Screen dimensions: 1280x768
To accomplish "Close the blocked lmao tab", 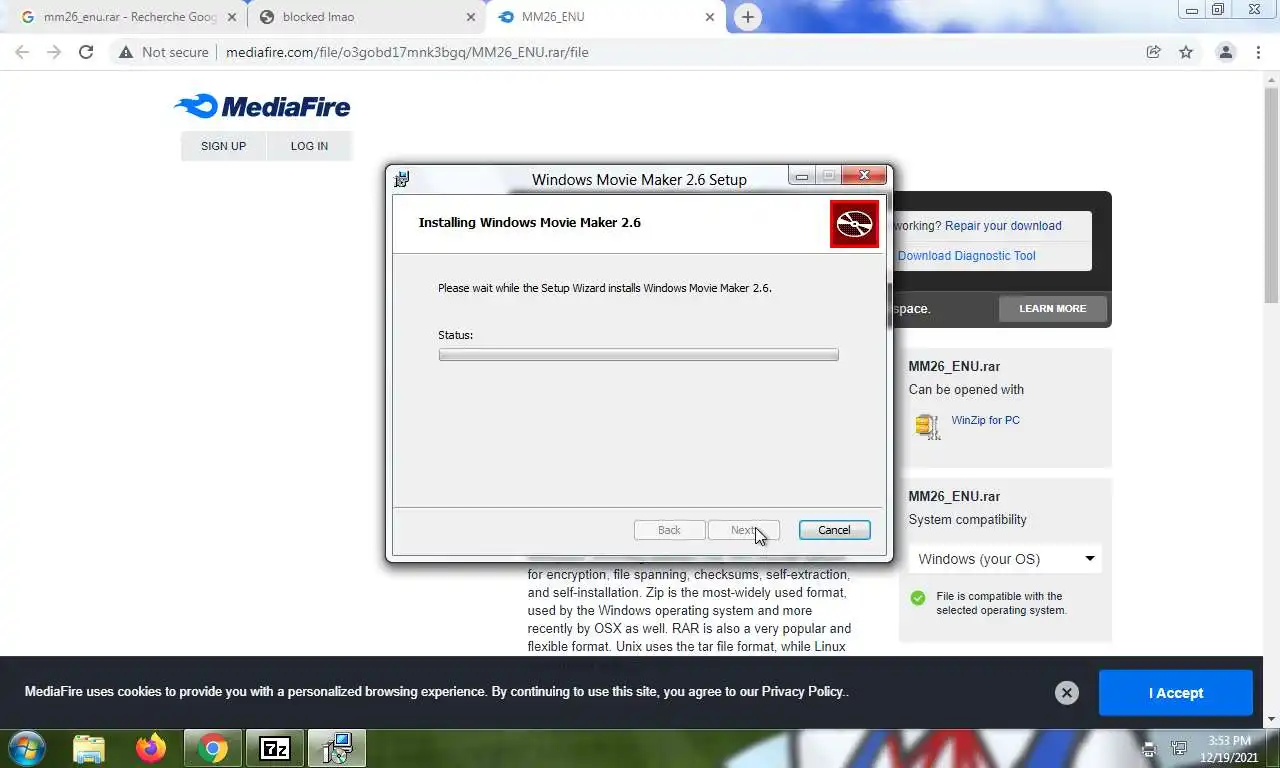I will click(x=471, y=17).
